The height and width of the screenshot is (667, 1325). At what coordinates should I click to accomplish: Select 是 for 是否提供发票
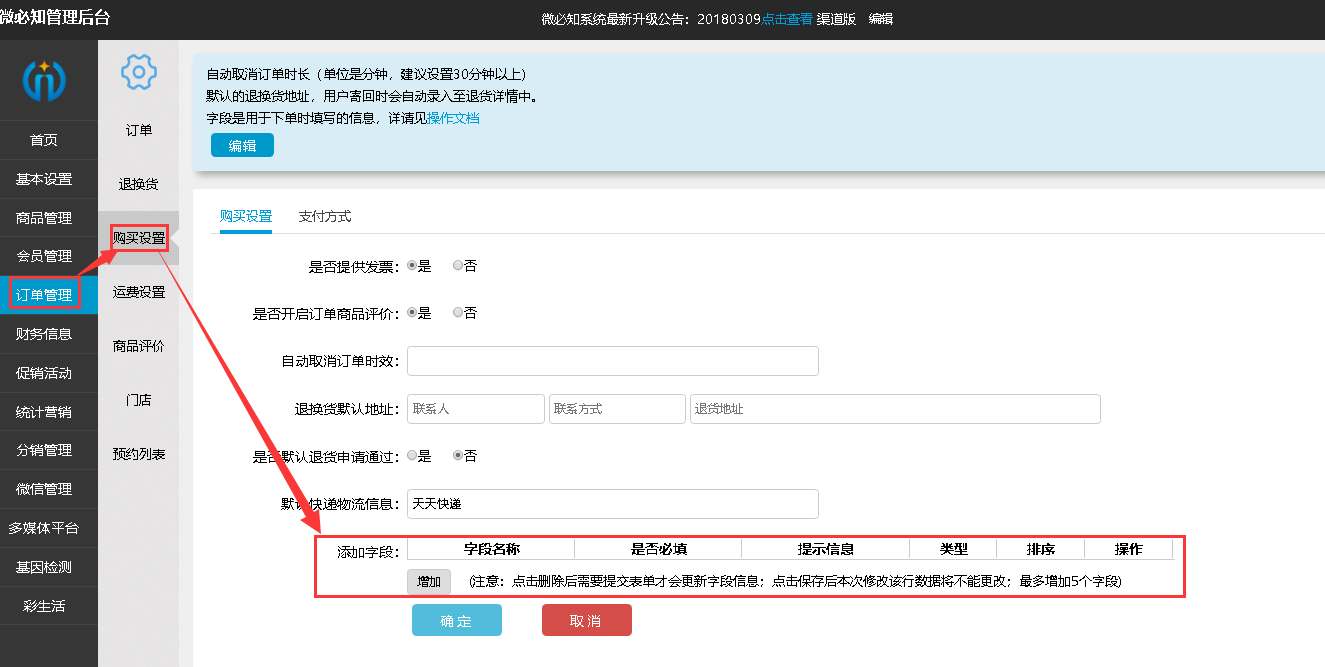point(412,266)
